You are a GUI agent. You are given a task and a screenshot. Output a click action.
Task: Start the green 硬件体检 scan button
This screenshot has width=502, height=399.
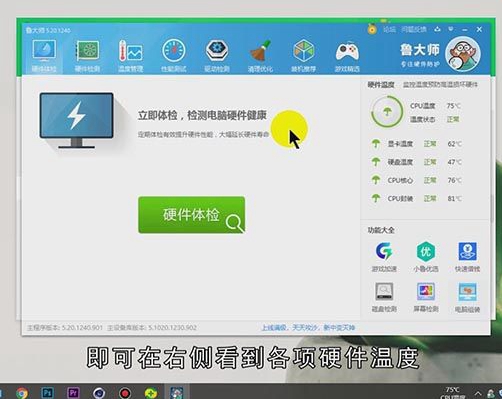[x=192, y=215]
